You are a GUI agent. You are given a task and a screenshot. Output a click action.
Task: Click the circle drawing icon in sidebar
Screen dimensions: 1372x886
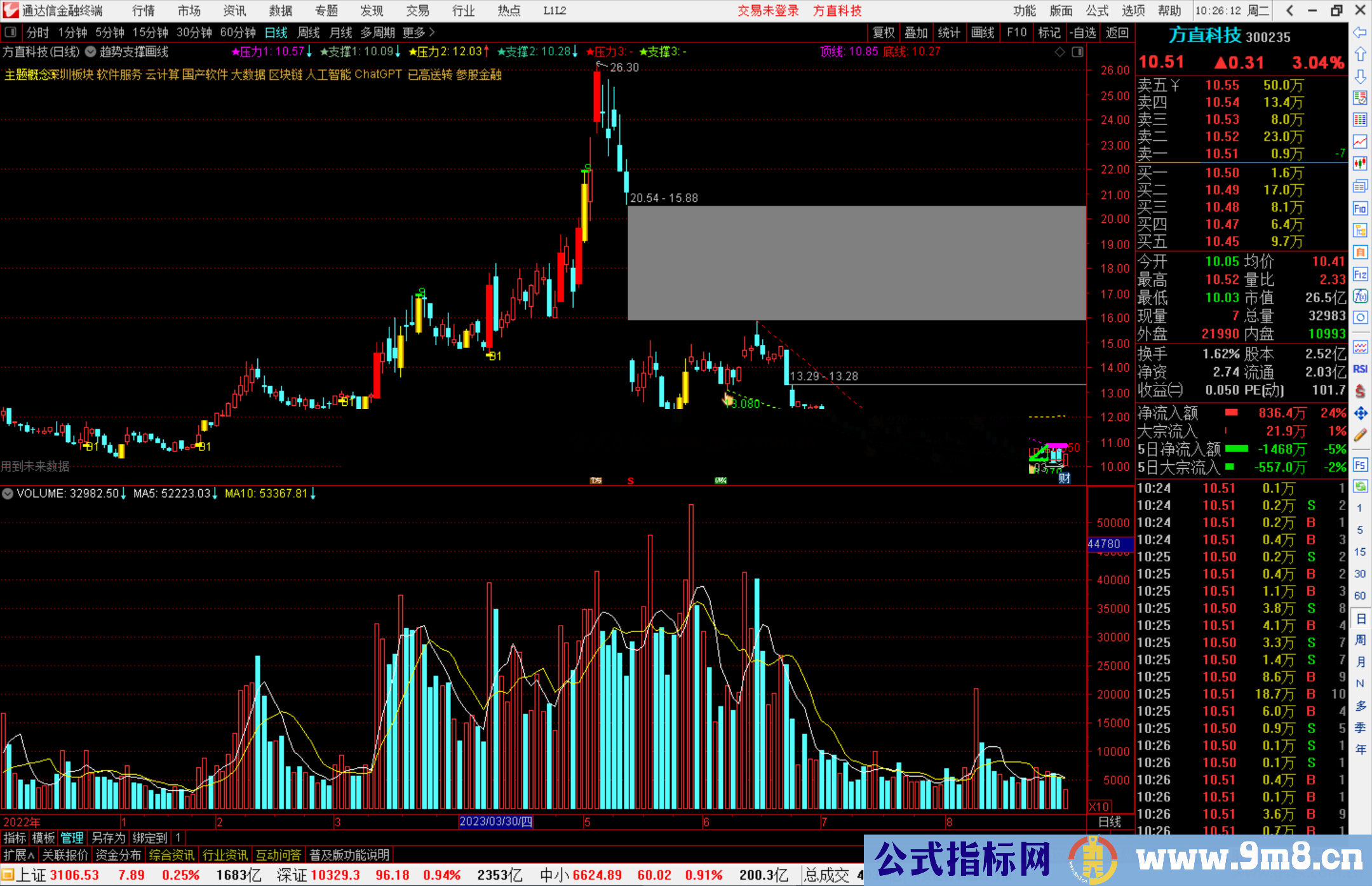pos(1360,318)
